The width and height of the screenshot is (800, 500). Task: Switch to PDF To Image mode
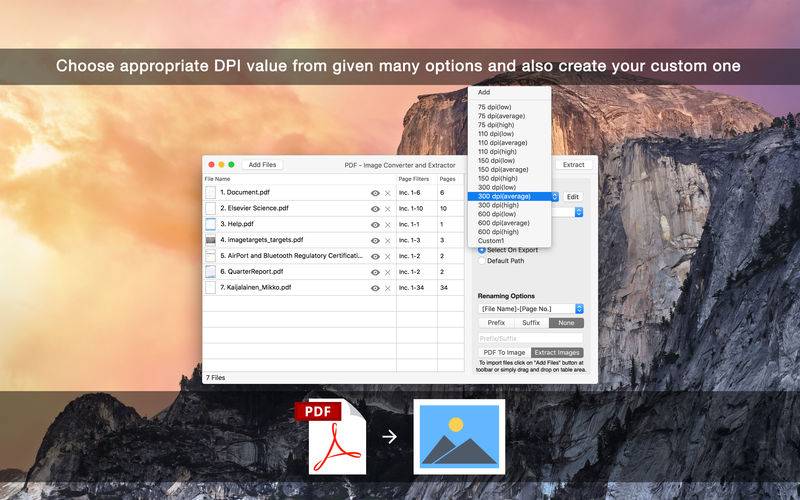click(x=504, y=353)
